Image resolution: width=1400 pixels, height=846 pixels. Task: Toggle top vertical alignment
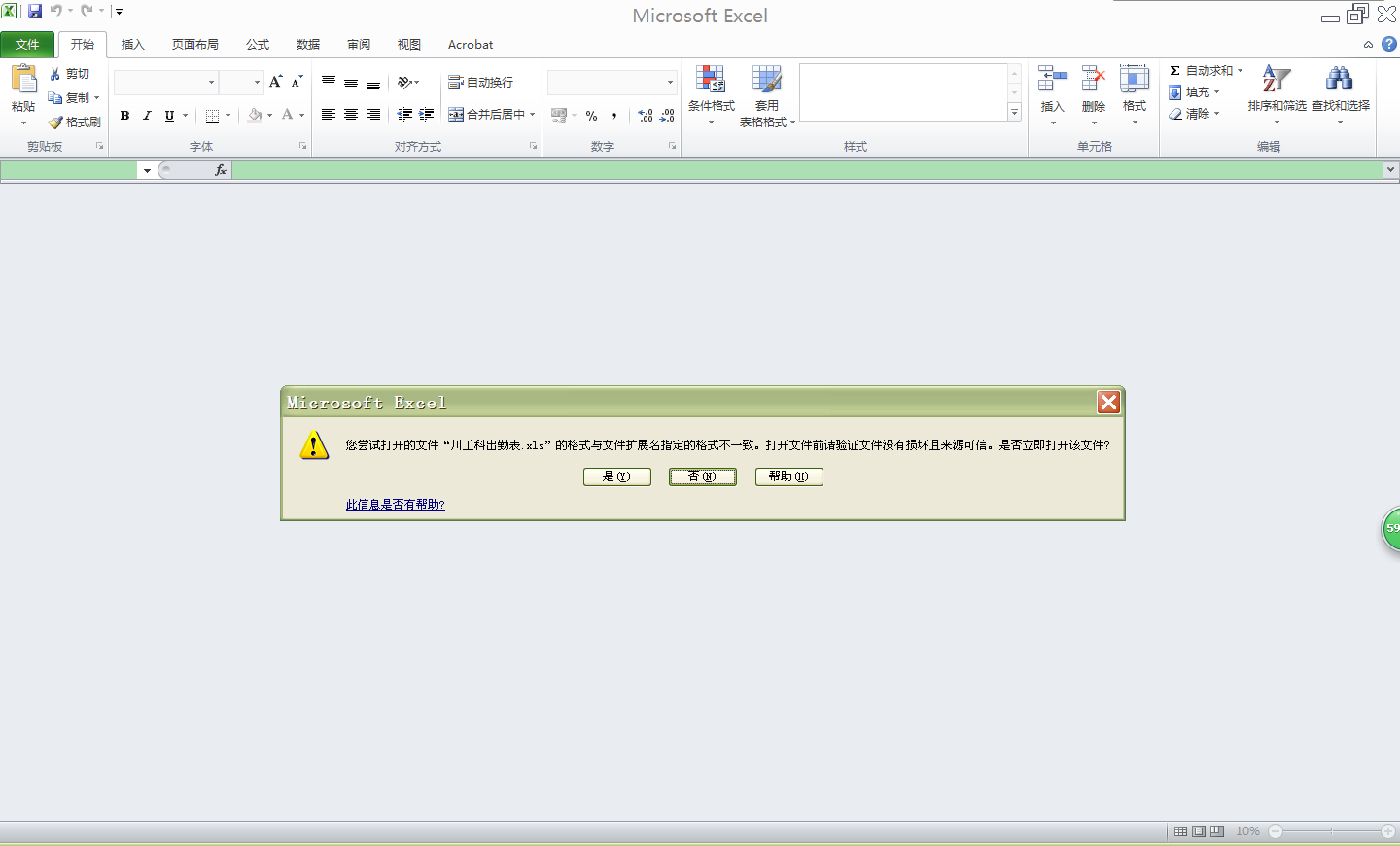point(329,82)
